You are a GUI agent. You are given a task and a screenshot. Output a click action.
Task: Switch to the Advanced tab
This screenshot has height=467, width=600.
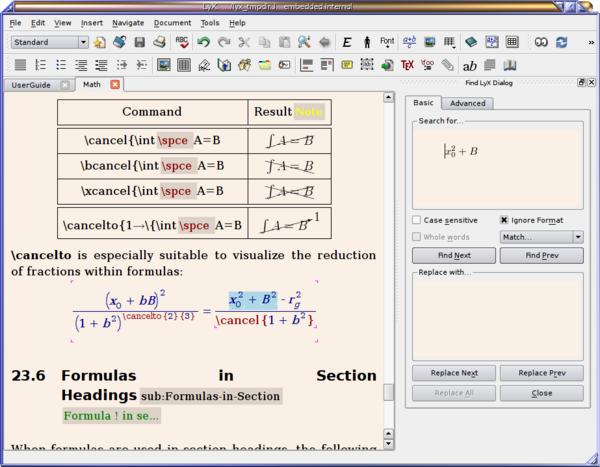467,103
